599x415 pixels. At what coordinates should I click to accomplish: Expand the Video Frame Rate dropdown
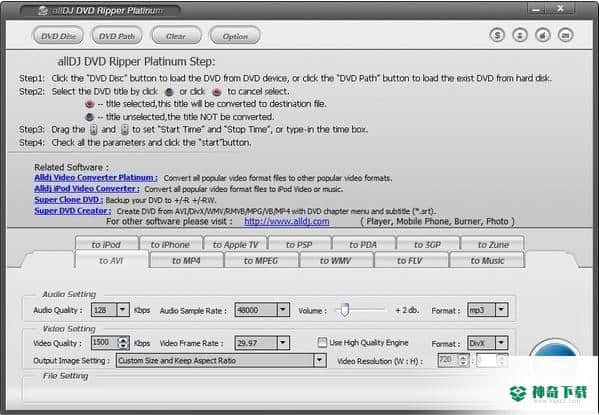tap(283, 342)
